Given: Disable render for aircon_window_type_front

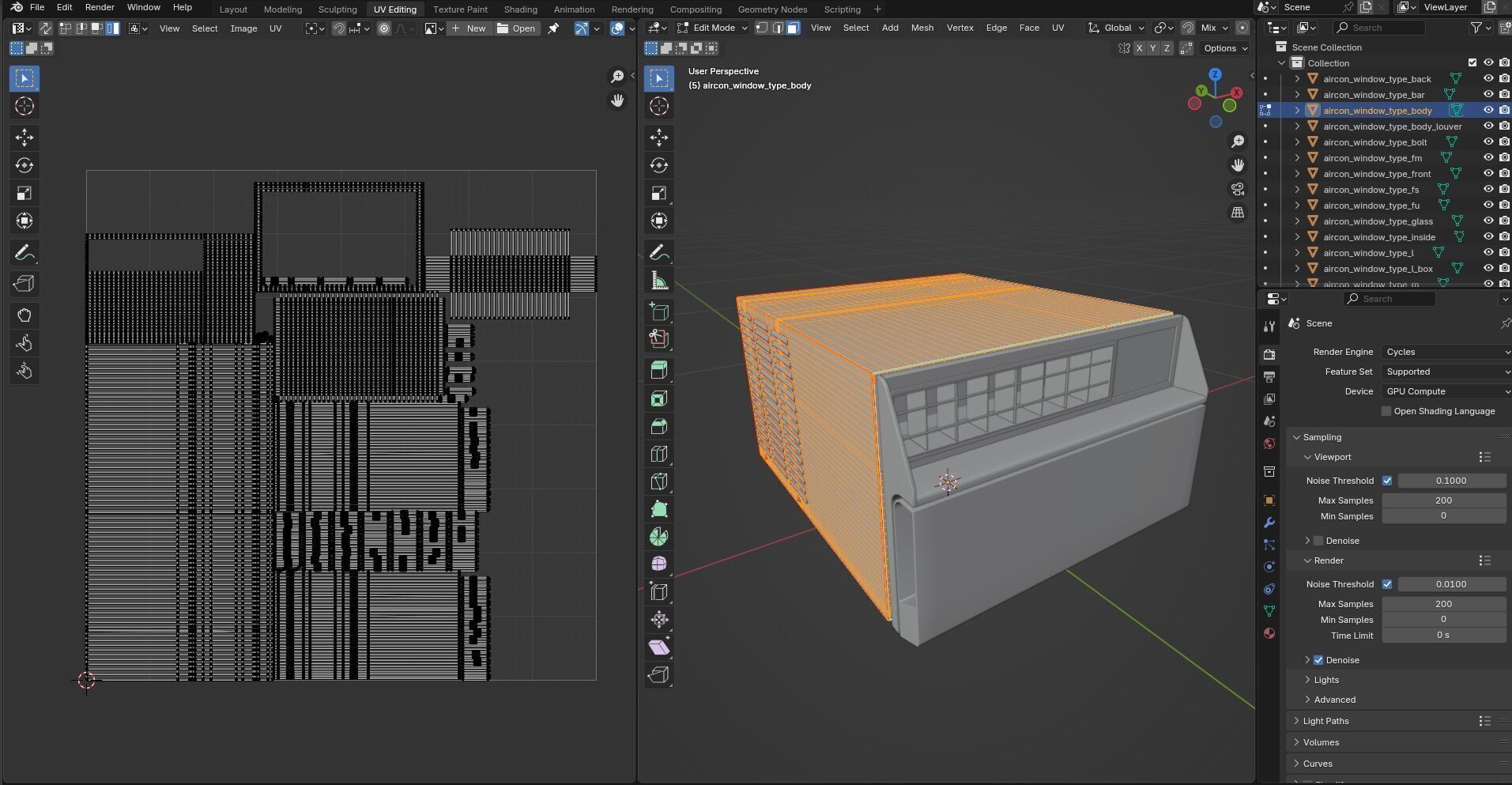Looking at the screenshot, I should 1504,174.
